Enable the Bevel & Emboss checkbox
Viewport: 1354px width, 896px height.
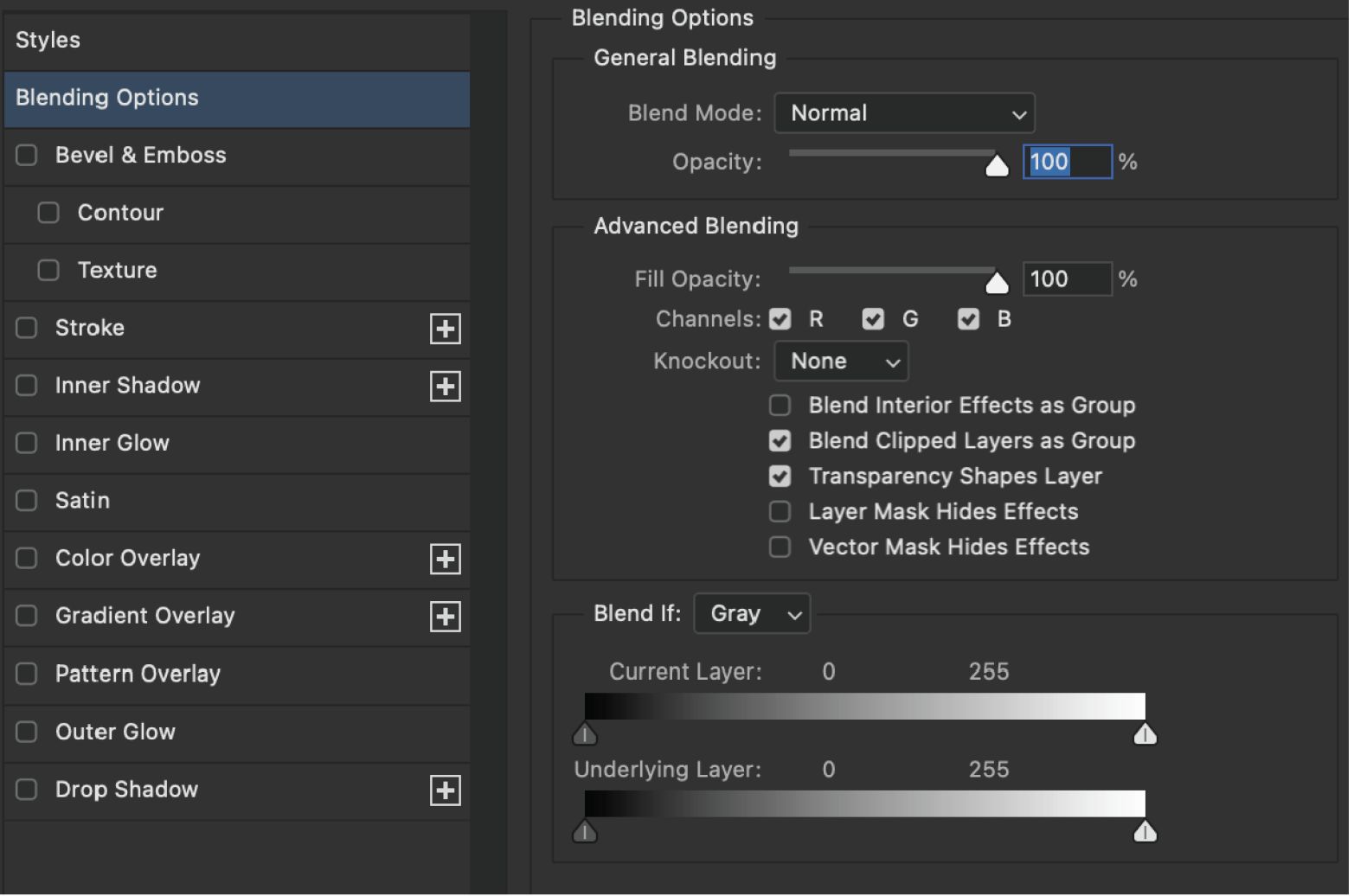[x=27, y=155]
